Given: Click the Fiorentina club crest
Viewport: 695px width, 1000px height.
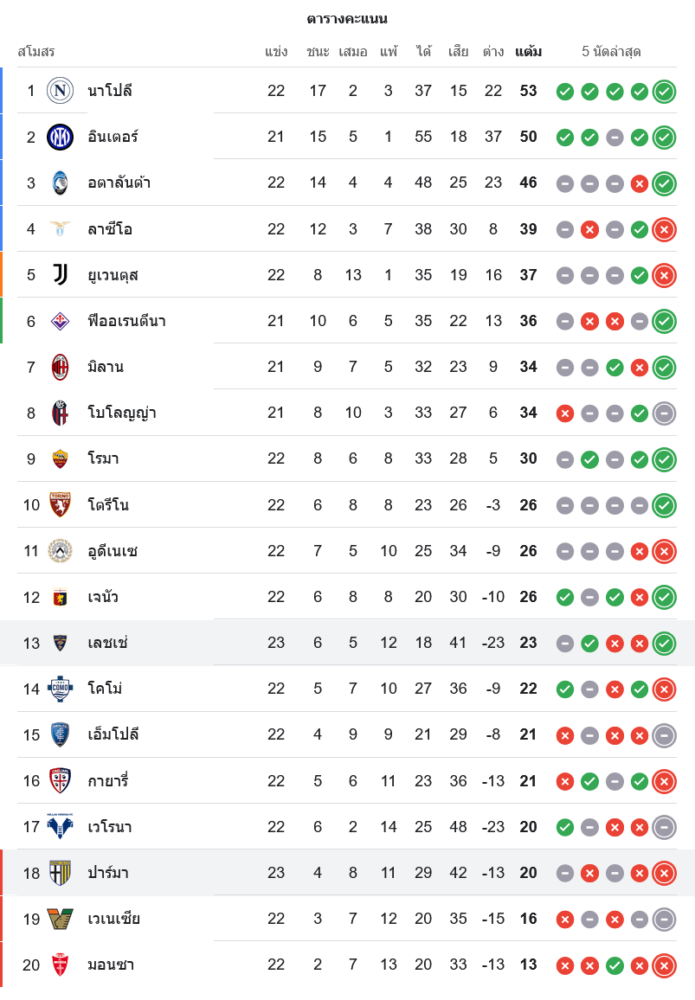Looking at the screenshot, I should (60, 321).
